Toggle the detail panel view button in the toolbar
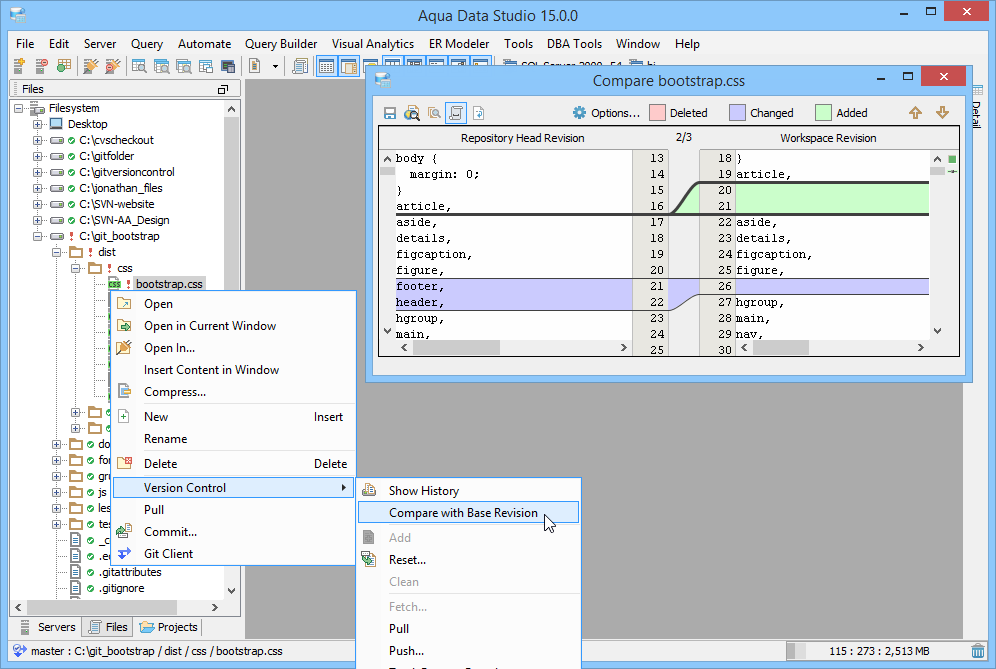Image resolution: width=996 pixels, height=669 pixels. [x=349, y=66]
